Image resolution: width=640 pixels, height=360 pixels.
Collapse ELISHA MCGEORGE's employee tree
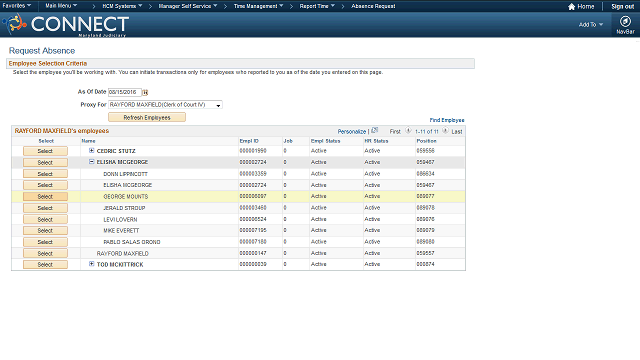[91, 162]
